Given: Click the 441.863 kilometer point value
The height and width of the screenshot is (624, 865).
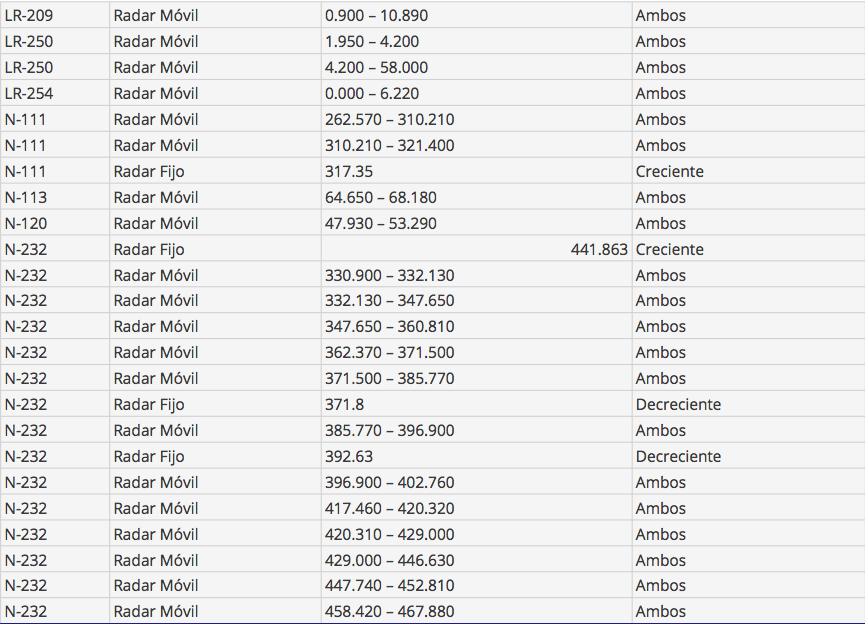Looking at the screenshot, I should tap(599, 250).
